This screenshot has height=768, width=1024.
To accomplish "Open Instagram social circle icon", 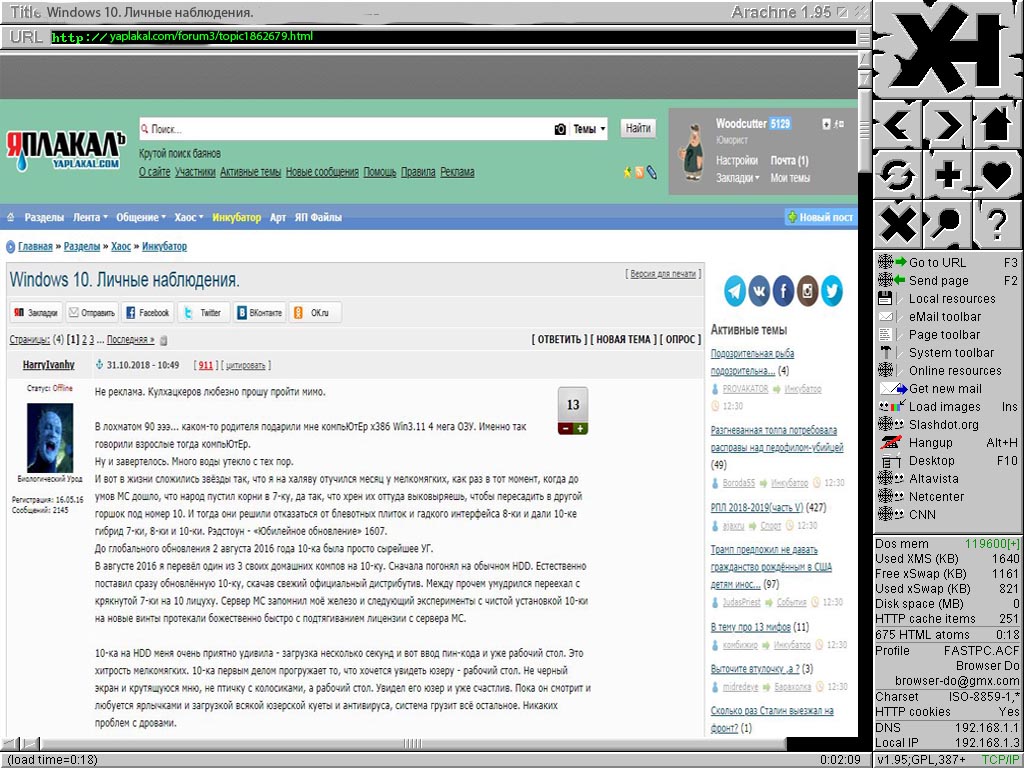I will 807,291.
